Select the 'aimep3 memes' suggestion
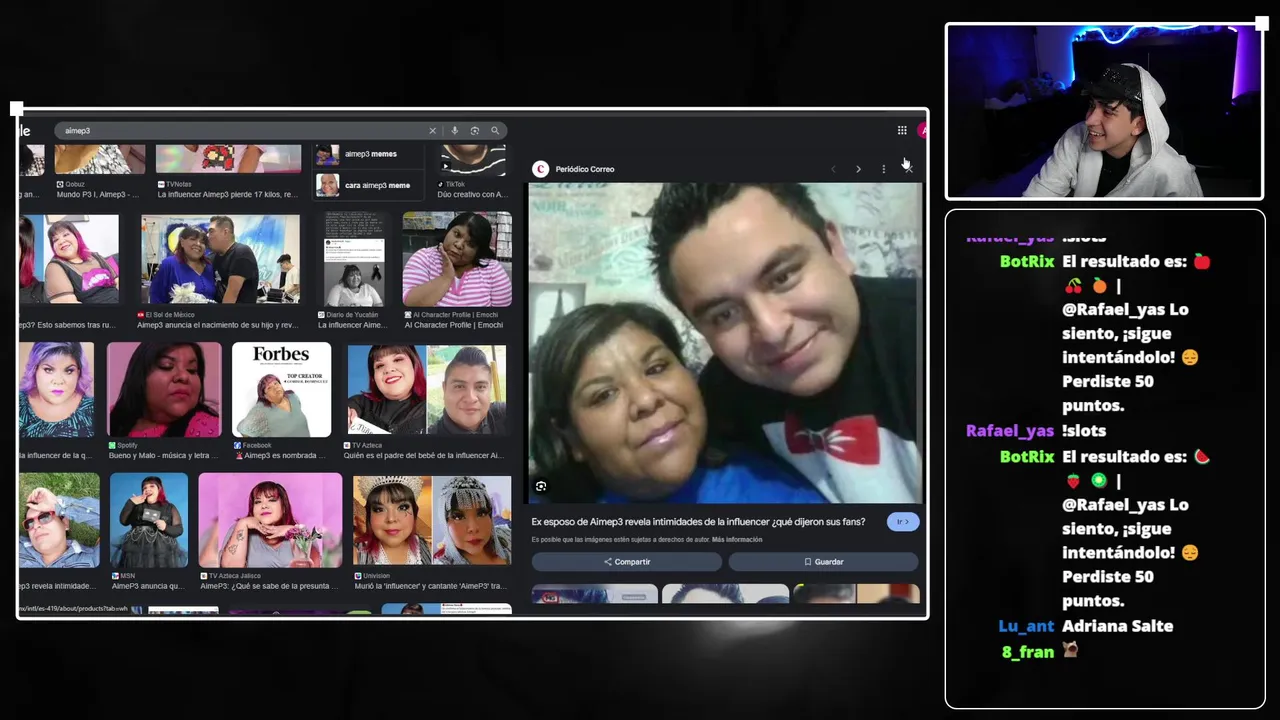 tap(368, 154)
